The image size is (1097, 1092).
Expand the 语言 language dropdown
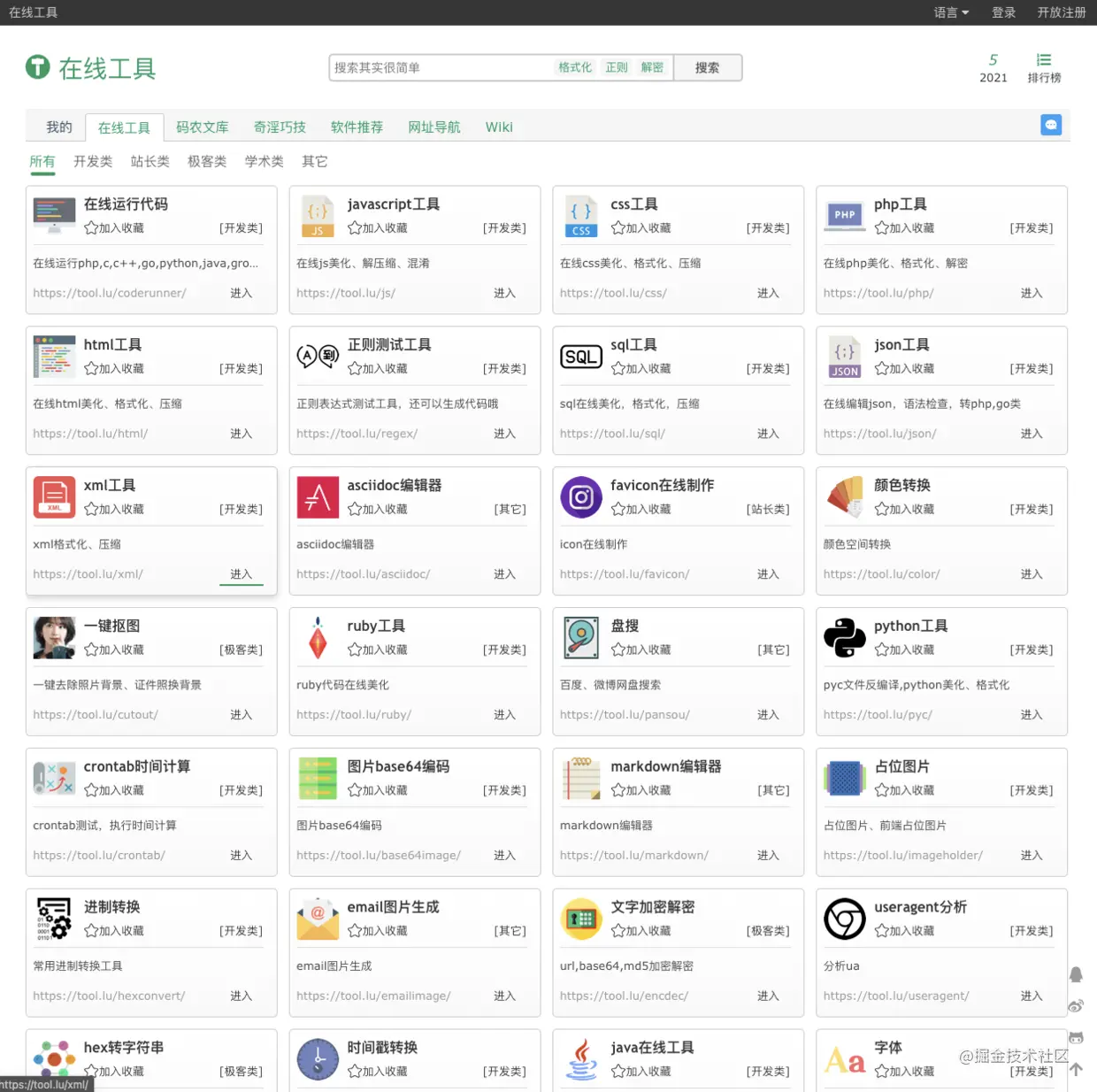tap(951, 12)
